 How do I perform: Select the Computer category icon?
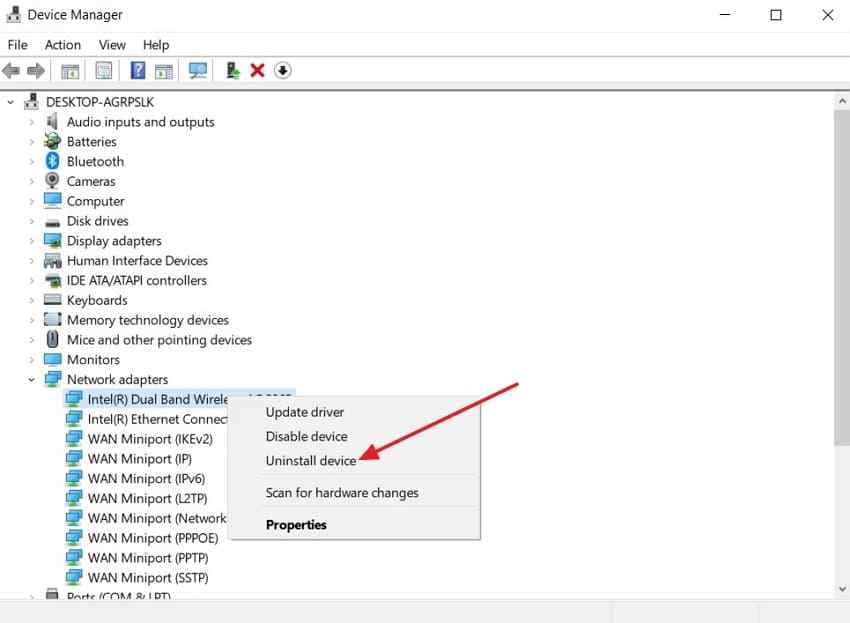(53, 201)
